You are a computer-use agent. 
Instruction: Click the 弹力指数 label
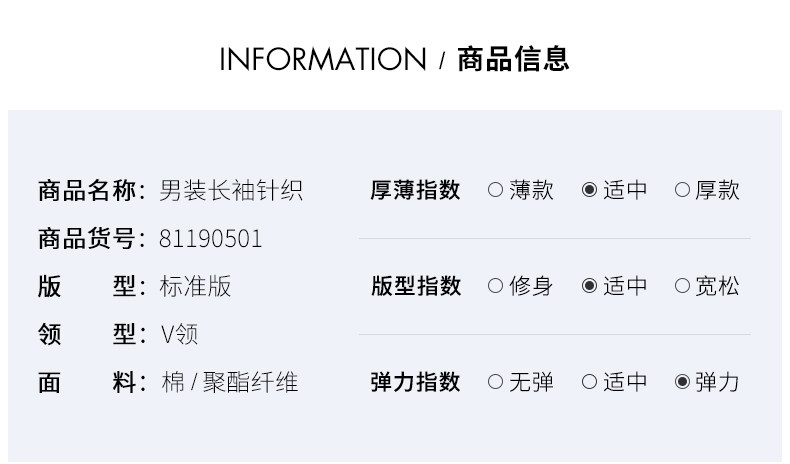click(x=415, y=382)
